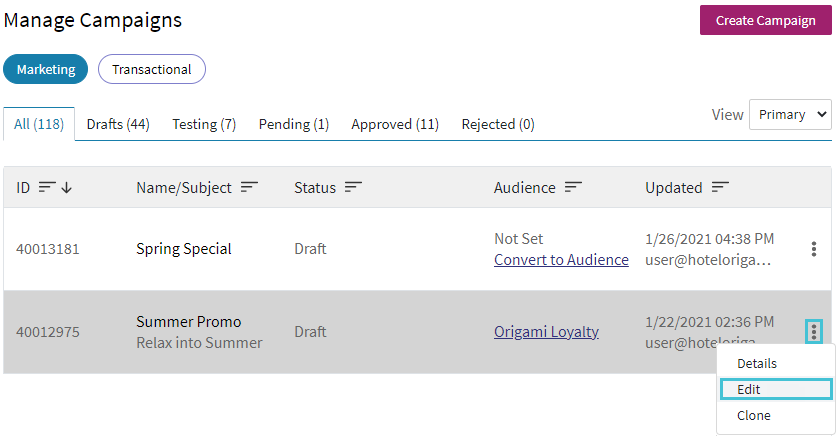Open the View Primary dropdown

(790, 114)
